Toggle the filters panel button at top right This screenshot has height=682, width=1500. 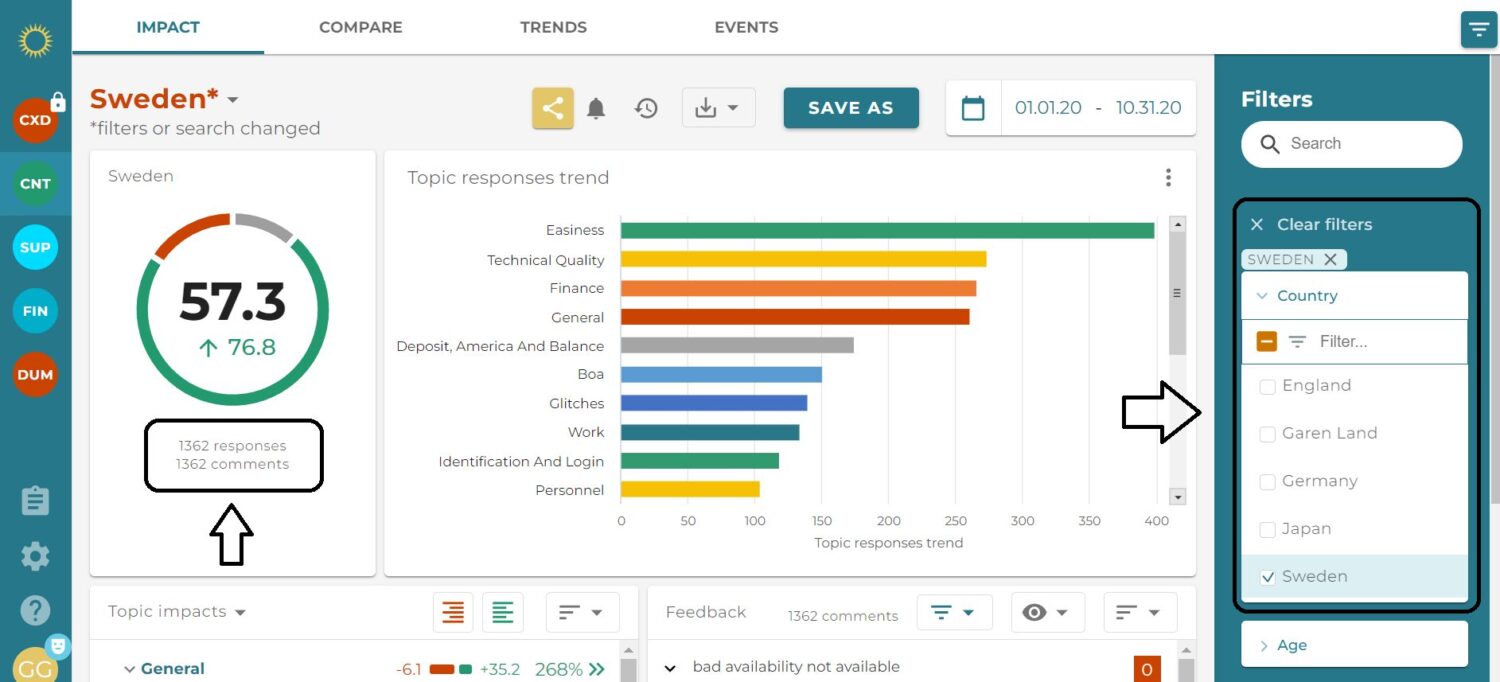[x=1478, y=30]
